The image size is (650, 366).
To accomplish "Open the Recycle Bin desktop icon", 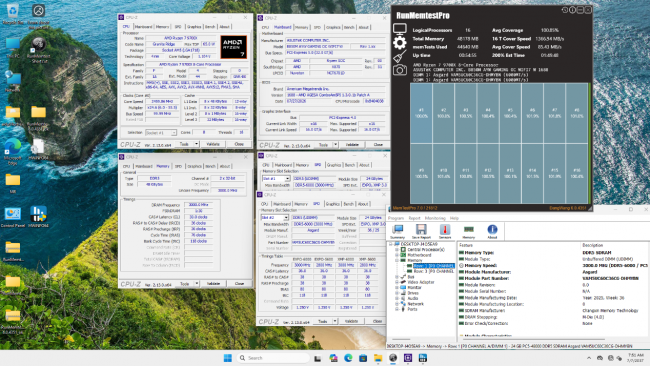I will tap(13, 14).
